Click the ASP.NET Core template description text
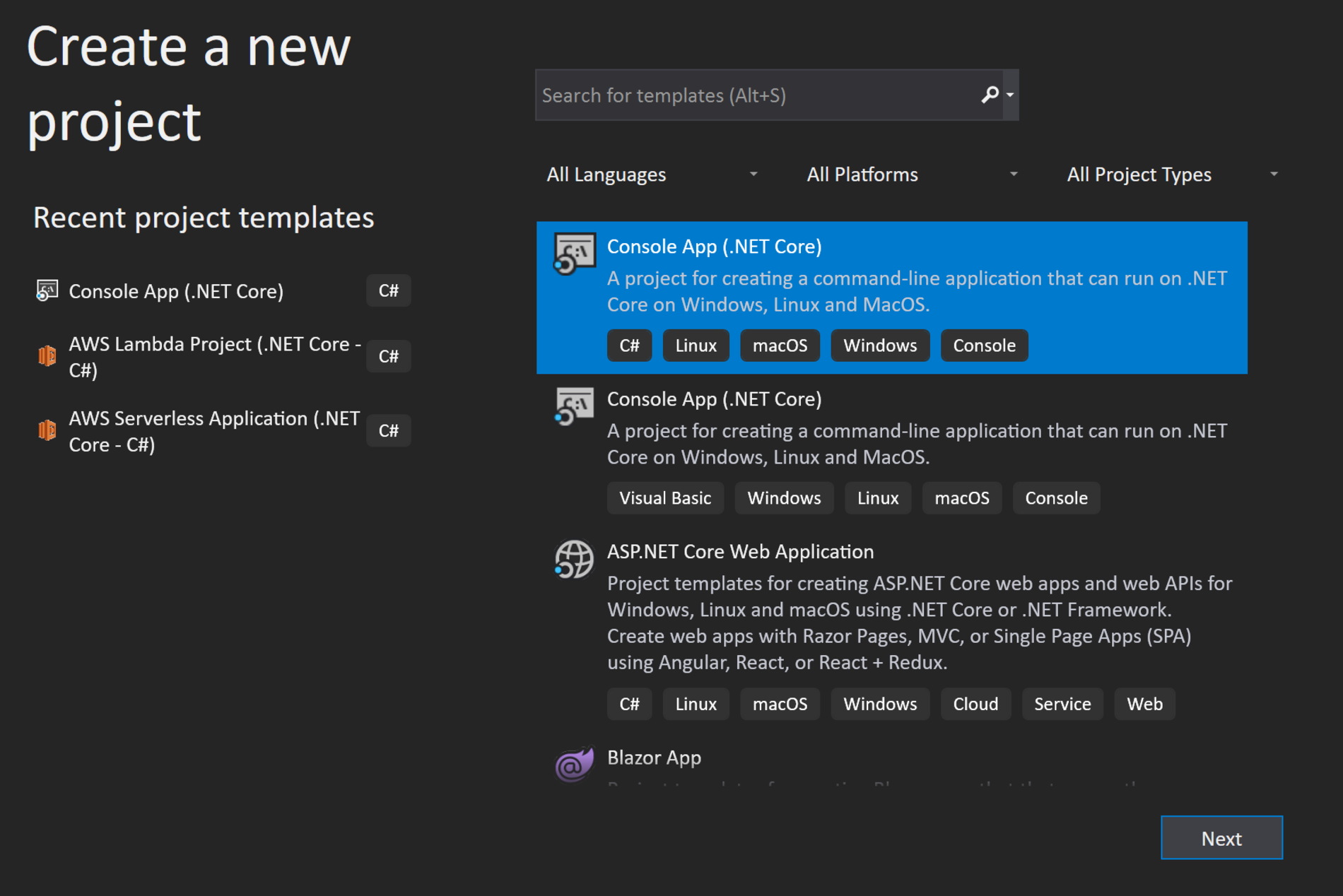The height and width of the screenshot is (896, 1343). click(920, 623)
